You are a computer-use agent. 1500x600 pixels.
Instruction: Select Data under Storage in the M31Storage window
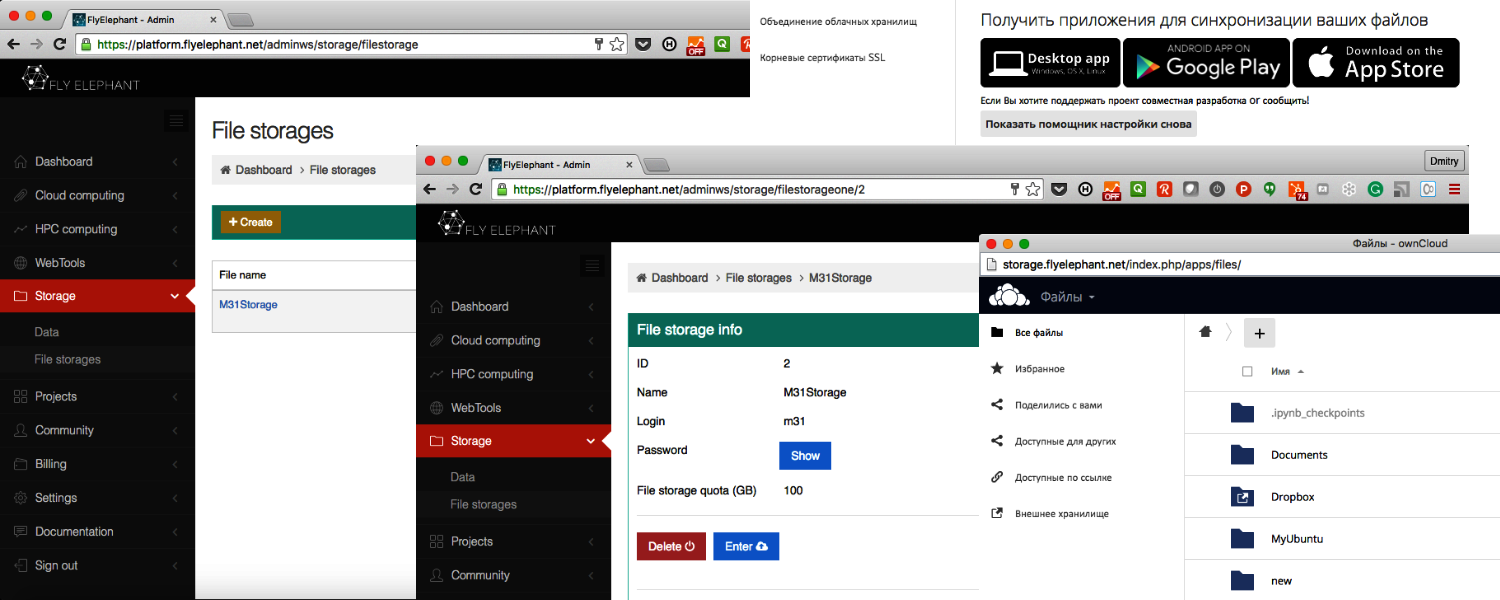(x=463, y=478)
